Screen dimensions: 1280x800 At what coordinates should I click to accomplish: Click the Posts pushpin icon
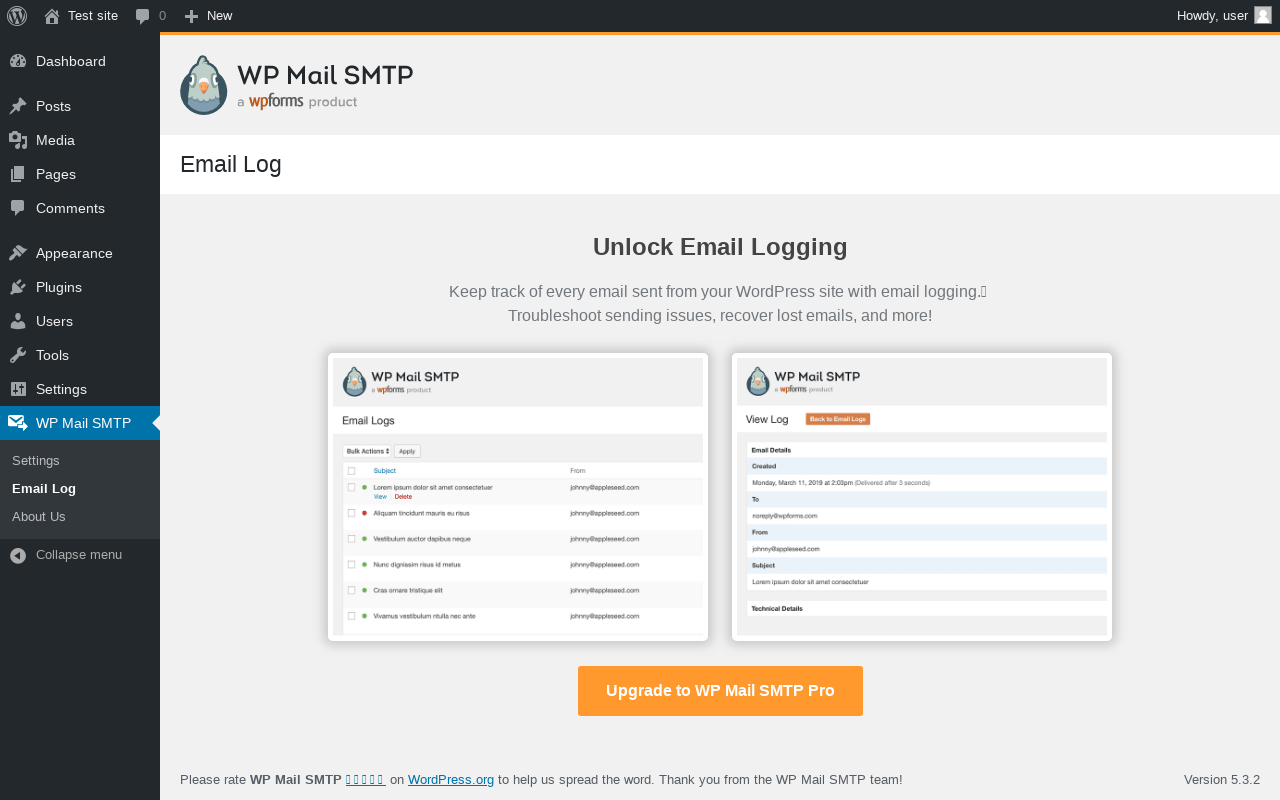coord(18,106)
